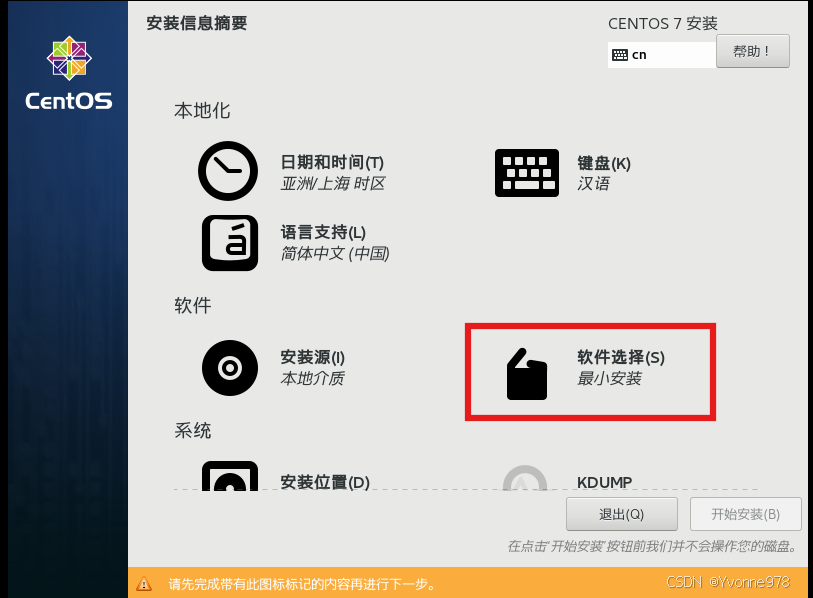This screenshot has width=813, height=598.
Task: Click the 最小安装 status text
Action: coord(609,379)
